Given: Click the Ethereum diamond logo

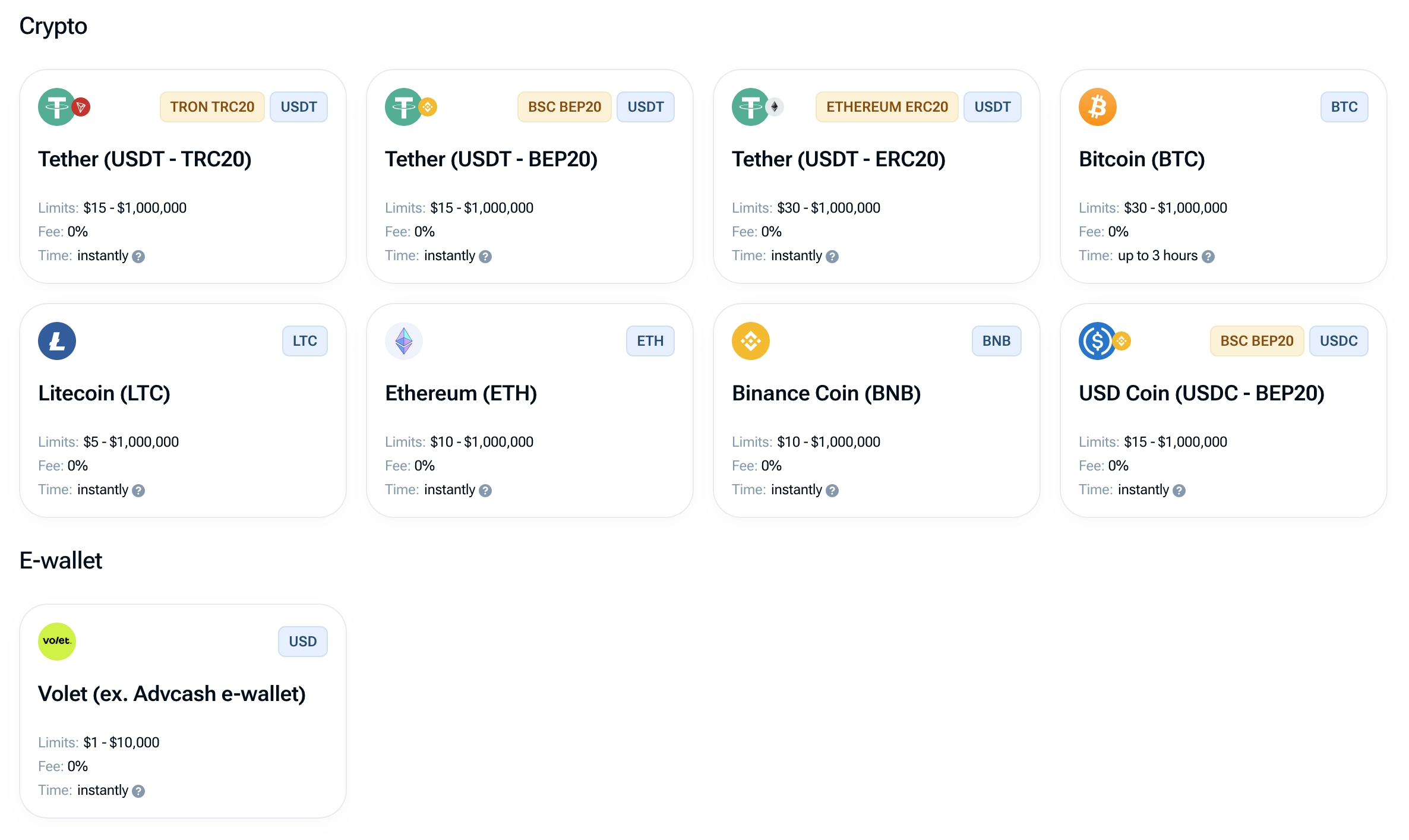Looking at the screenshot, I should click(x=404, y=341).
